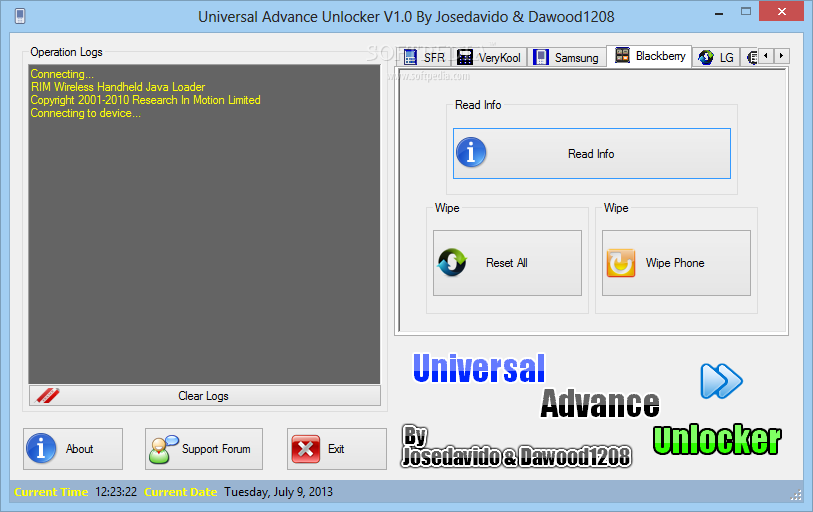Maximize the Universal Advance Unlocker window

tap(746, 12)
